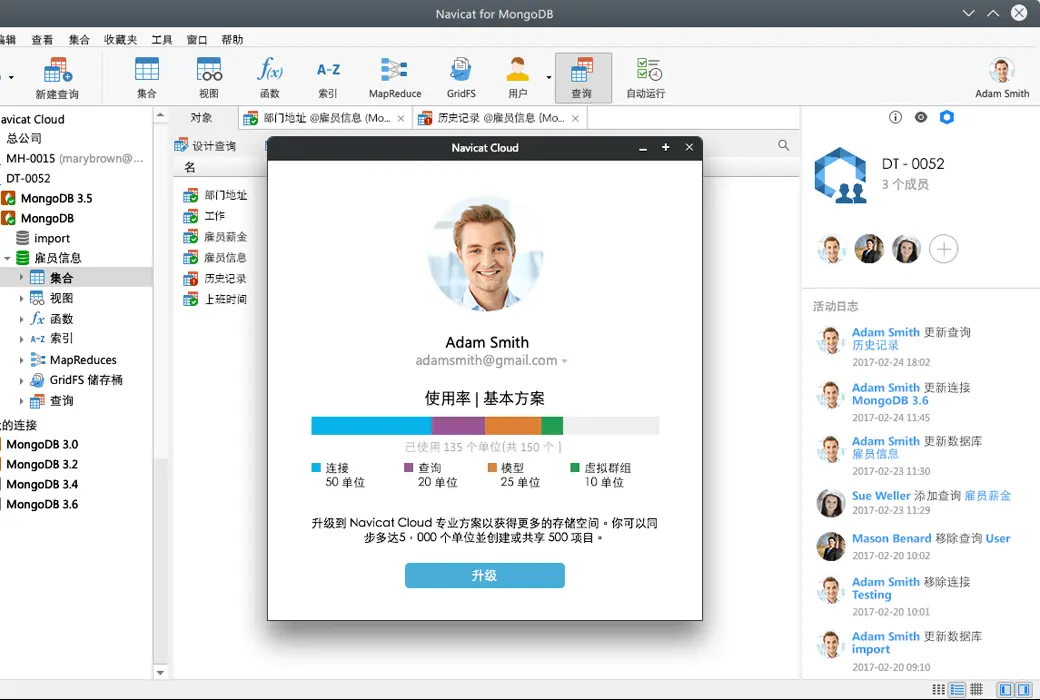Click the info icon in right panel
Image resolution: width=1040 pixels, height=700 pixels.
coord(895,117)
